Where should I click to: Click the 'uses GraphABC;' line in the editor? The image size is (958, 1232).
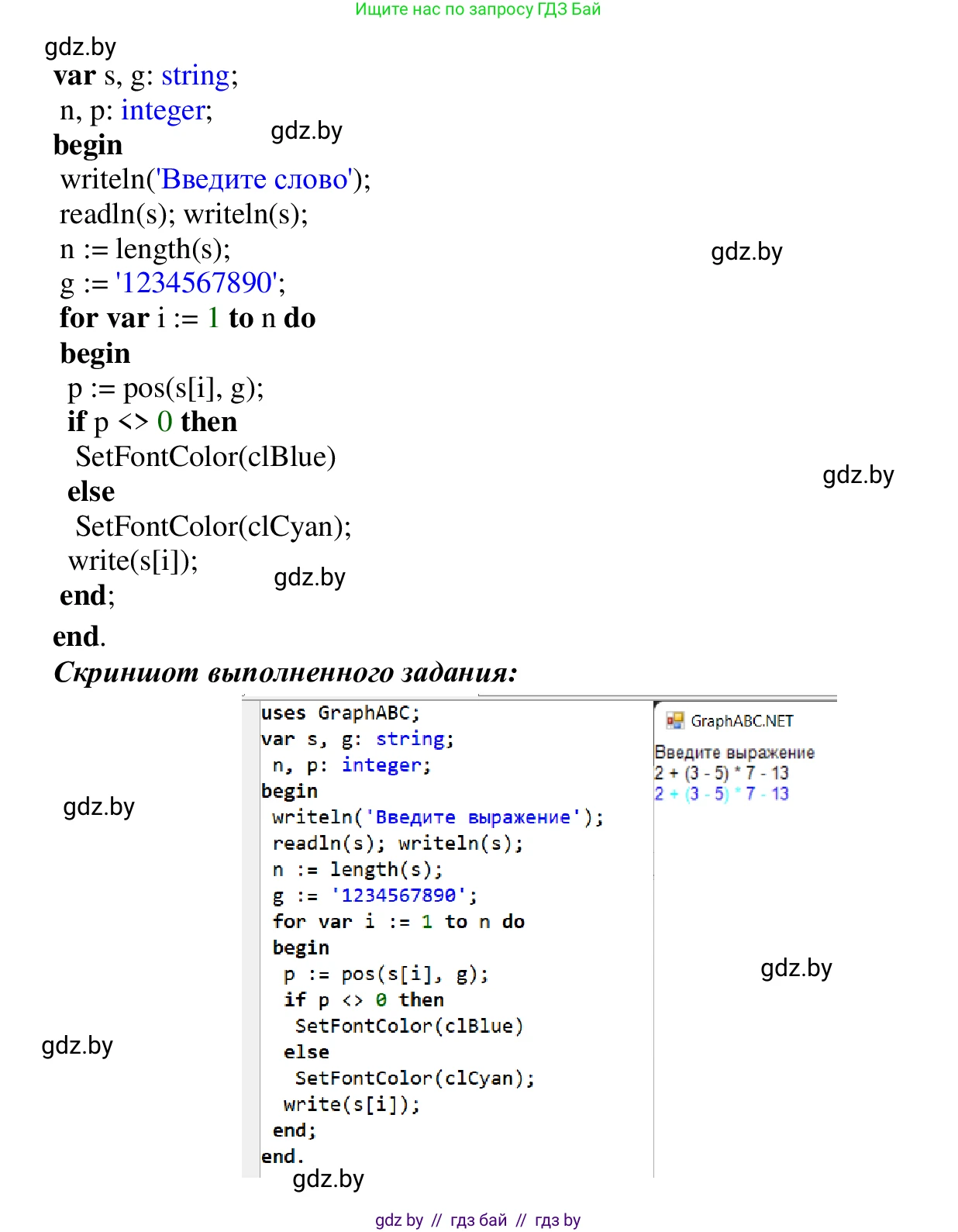click(x=340, y=713)
